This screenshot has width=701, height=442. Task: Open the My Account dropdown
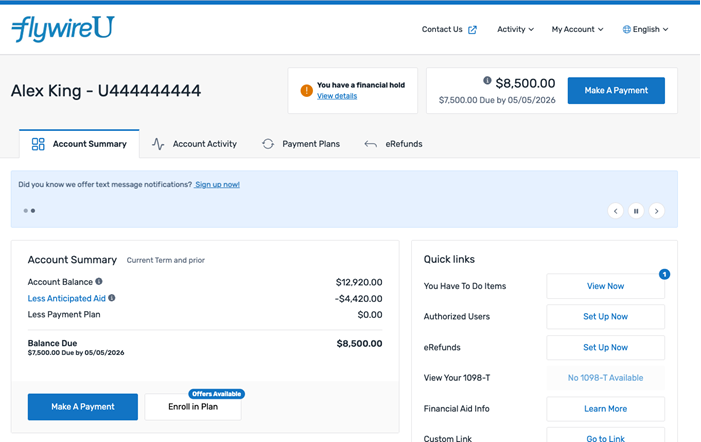pos(577,29)
